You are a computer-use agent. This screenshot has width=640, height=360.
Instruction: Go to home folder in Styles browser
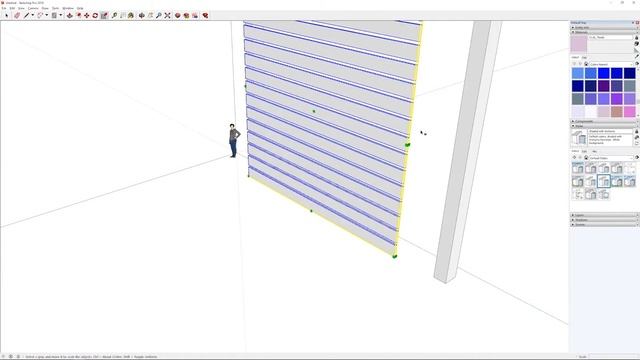pos(586,158)
